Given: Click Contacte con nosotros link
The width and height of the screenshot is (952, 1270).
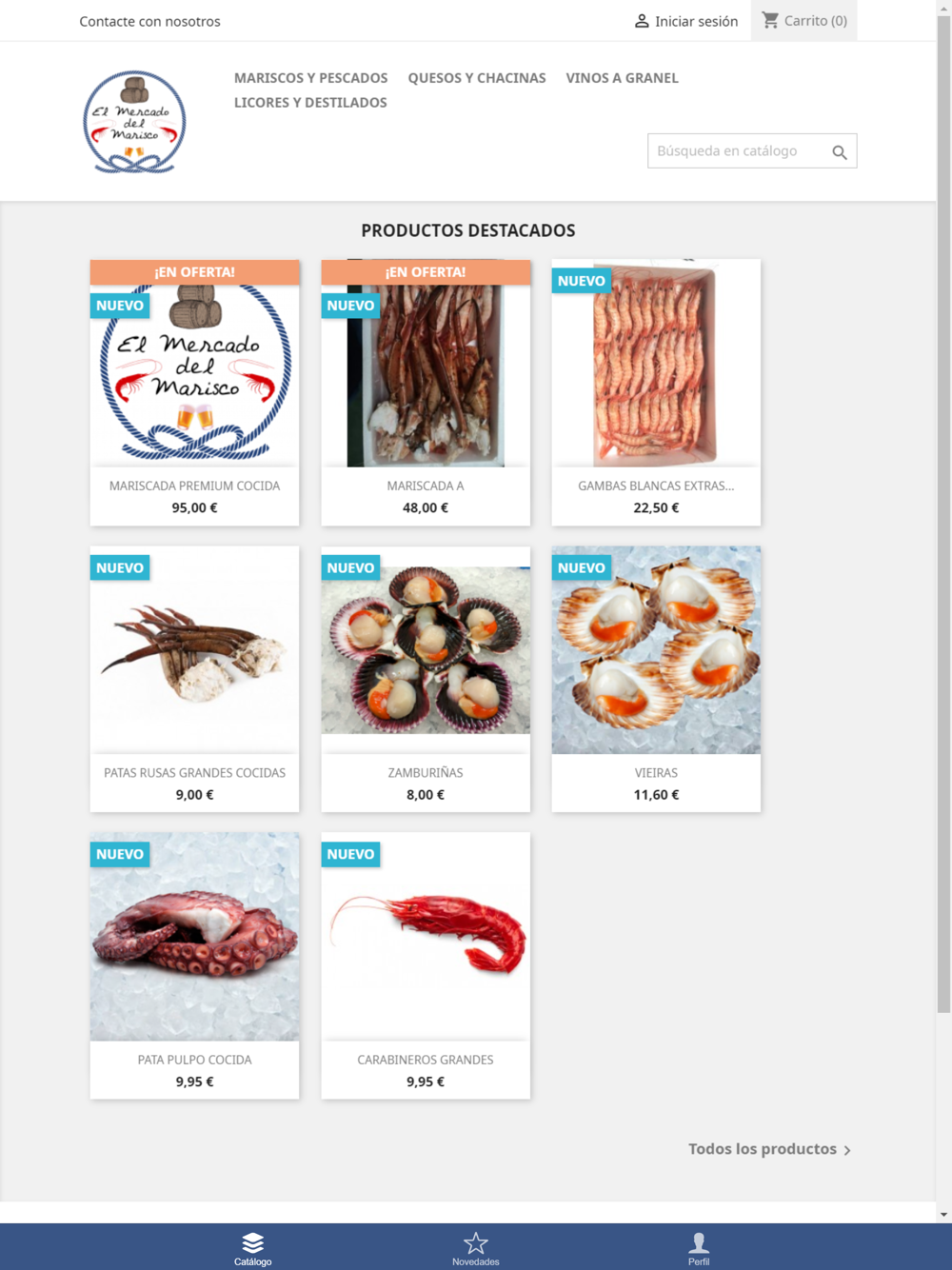Looking at the screenshot, I should coord(149,21).
